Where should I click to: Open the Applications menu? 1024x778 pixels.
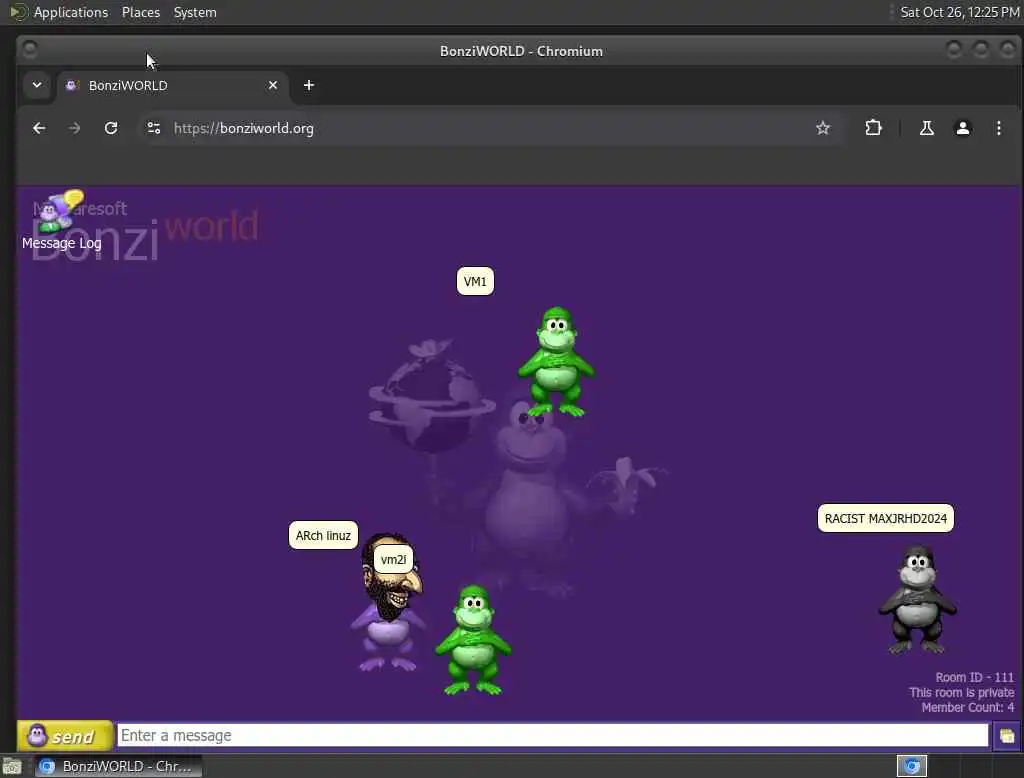pos(71,12)
